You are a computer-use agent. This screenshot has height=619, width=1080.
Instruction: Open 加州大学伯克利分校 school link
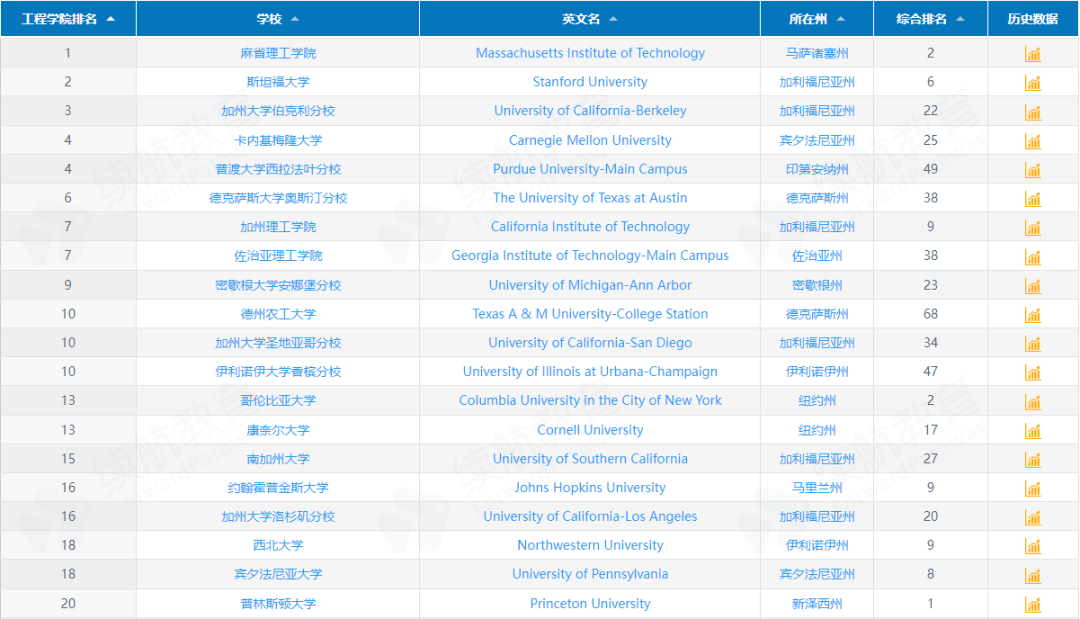(x=278, y=111)
